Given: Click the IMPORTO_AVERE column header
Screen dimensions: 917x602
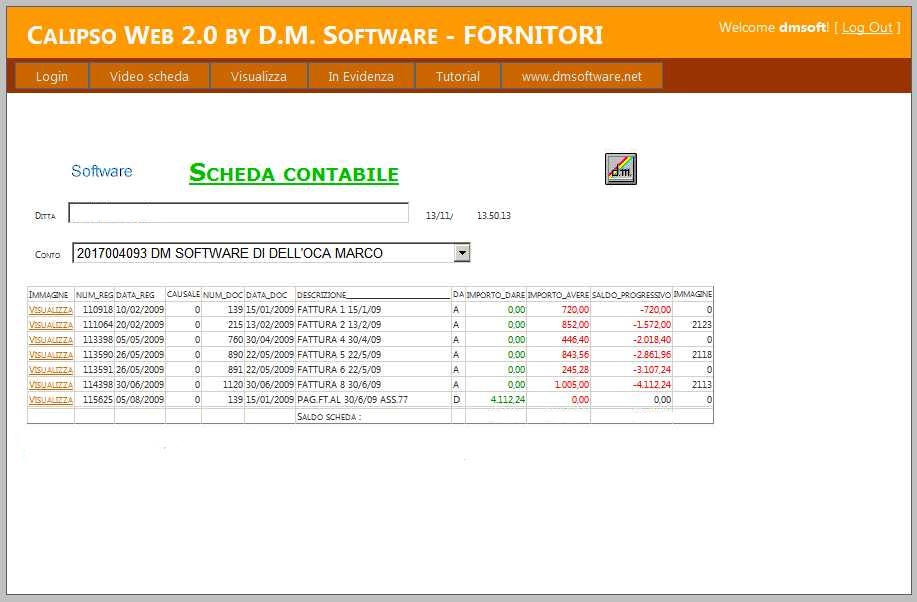Looking at the screenshot, I should pyautogui.click(x=559, y=295).
